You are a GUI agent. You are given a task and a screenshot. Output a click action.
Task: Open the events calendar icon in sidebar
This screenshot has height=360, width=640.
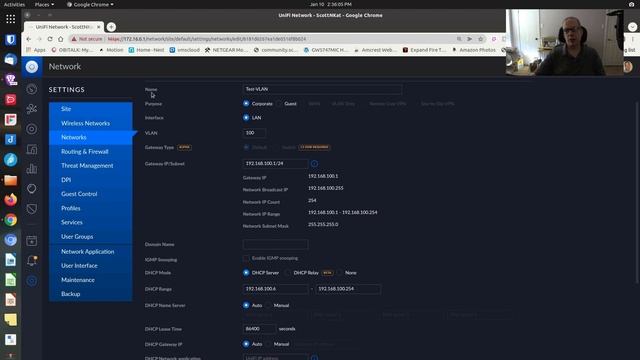(x=32, y=241)
